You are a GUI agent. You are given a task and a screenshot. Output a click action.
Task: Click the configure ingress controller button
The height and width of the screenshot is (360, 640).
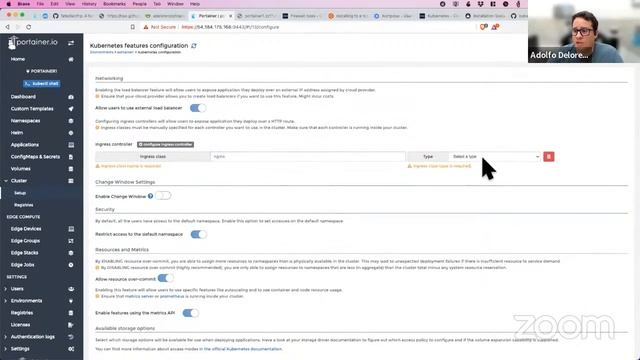tap(165, 144)
